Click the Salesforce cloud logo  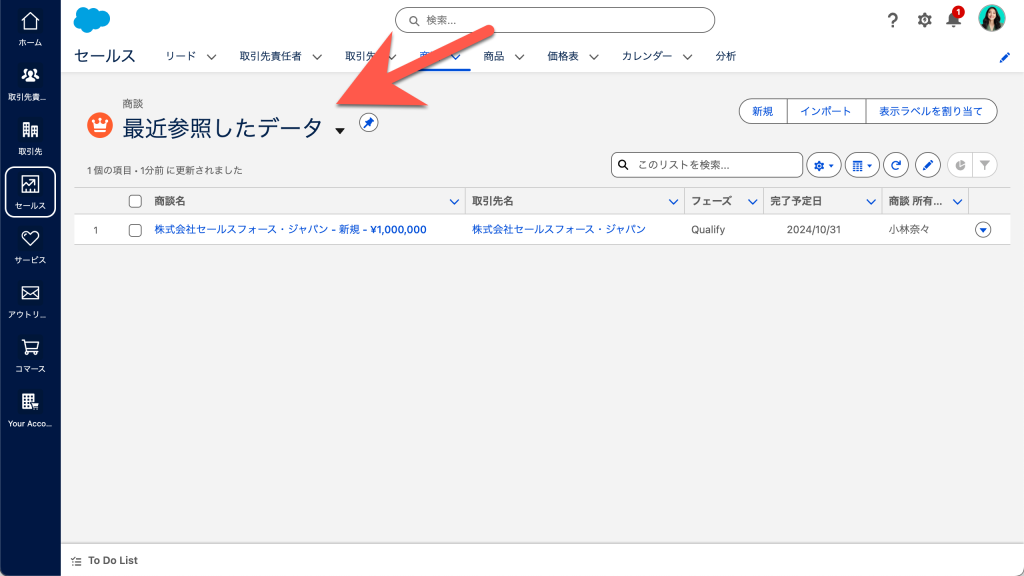click(91, 20)
